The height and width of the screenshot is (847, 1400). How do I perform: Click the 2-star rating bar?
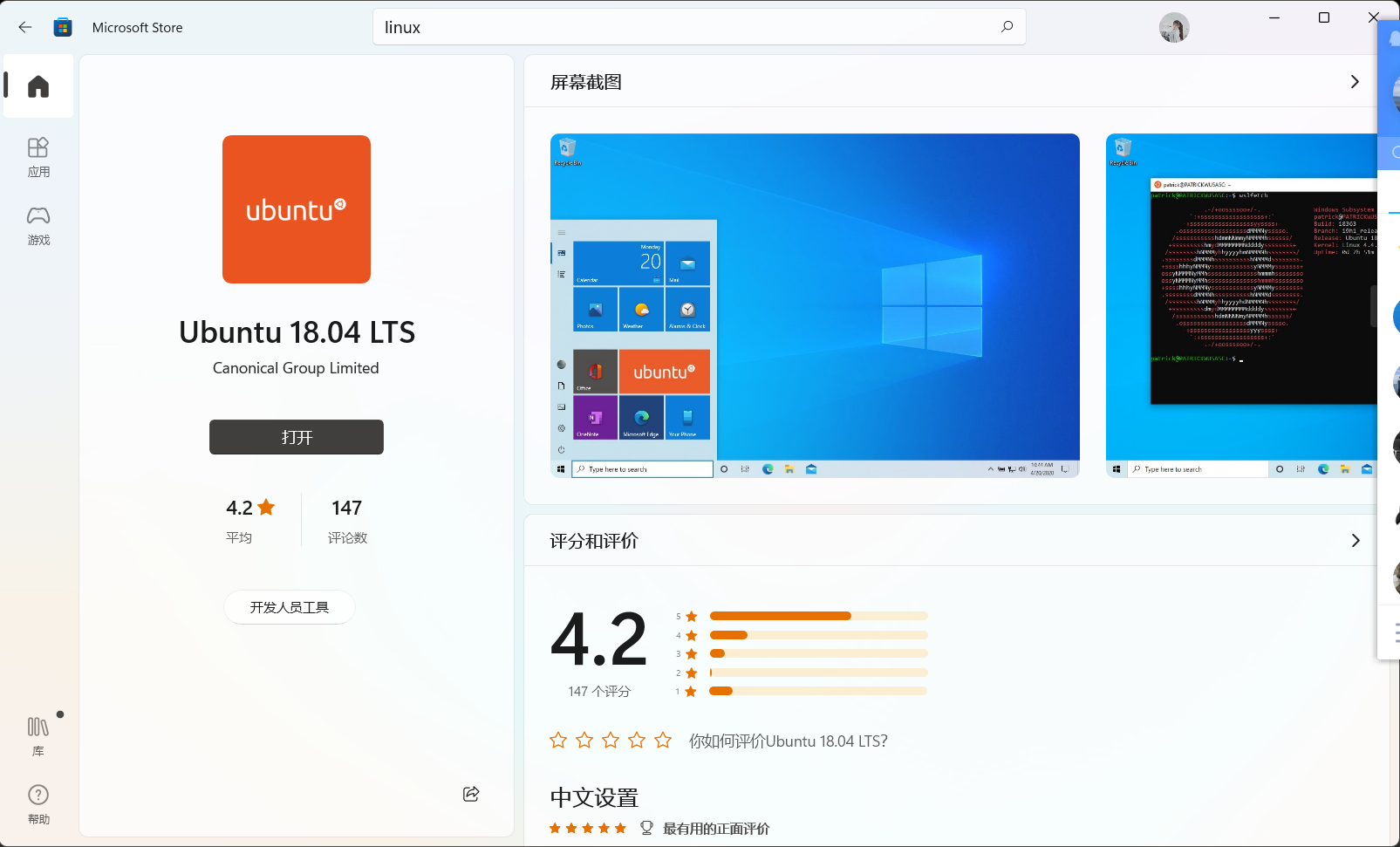click(818, 673)
